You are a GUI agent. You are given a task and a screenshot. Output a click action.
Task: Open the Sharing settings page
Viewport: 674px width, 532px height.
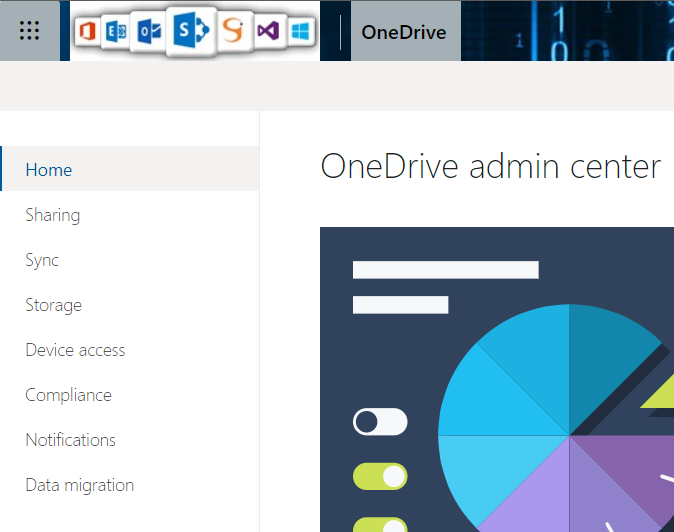53,215
